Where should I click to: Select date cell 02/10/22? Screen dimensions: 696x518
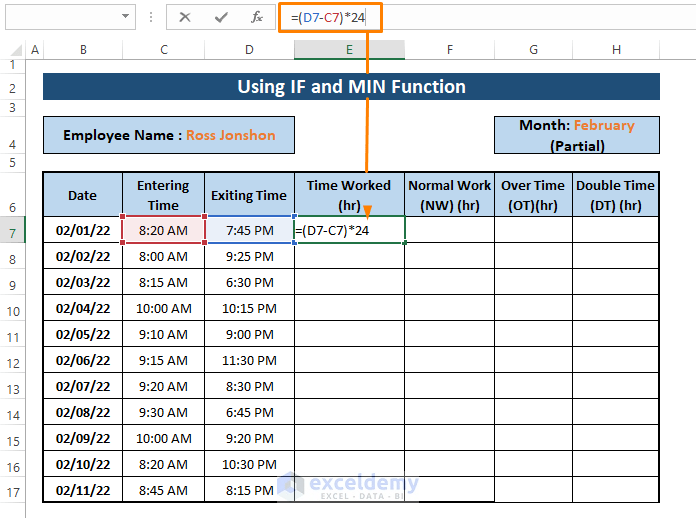tap(83, 464)
